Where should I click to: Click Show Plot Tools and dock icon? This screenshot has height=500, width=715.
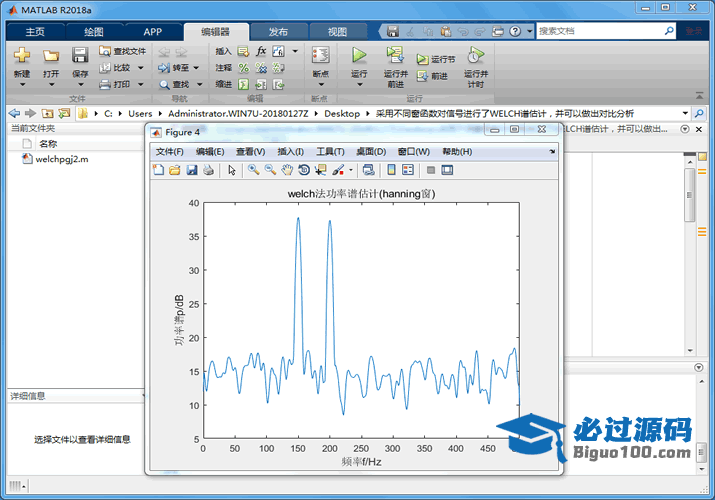[x=447, y=170]
